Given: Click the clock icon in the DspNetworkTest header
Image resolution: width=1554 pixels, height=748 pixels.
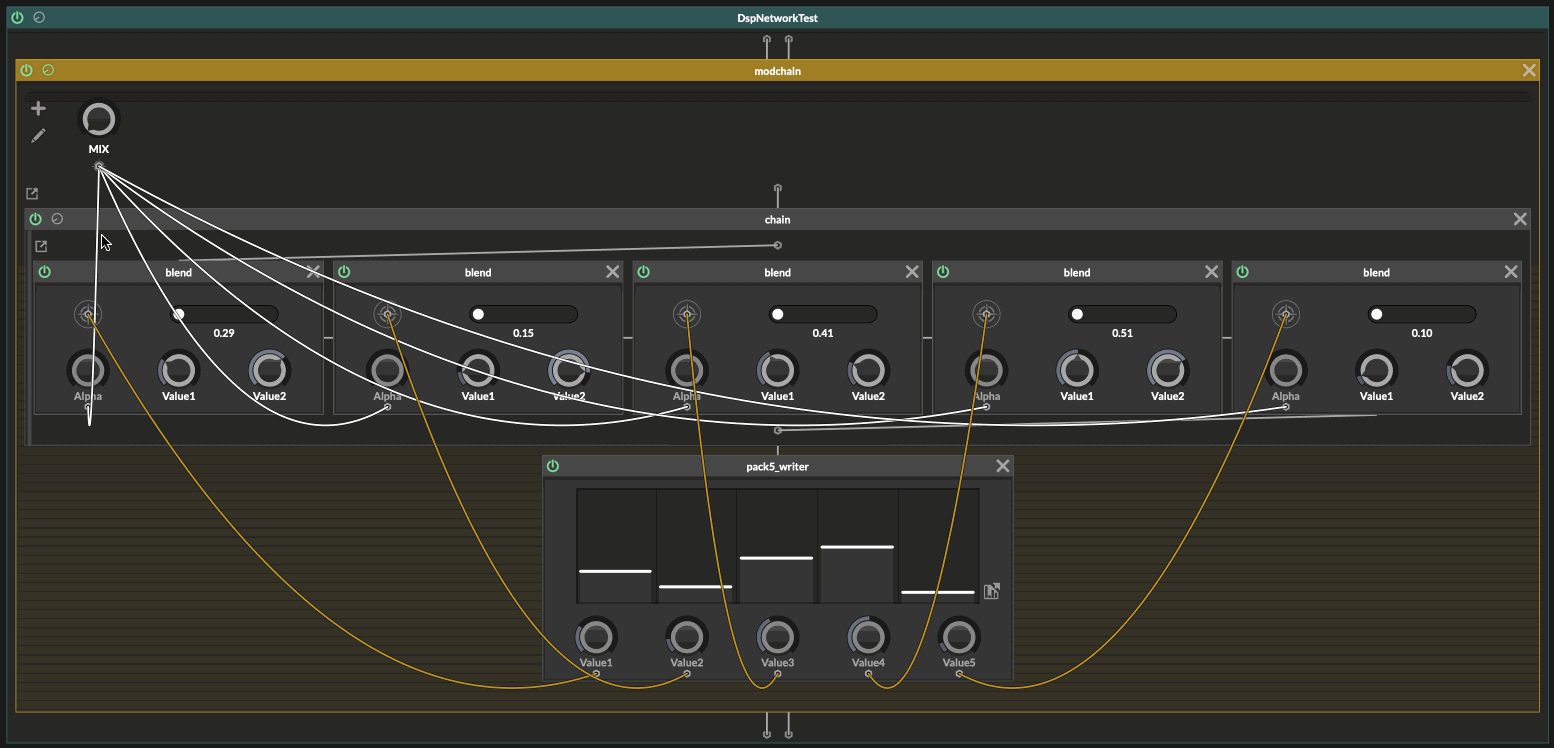Looking at the screenshot, I should coord(39,18).
